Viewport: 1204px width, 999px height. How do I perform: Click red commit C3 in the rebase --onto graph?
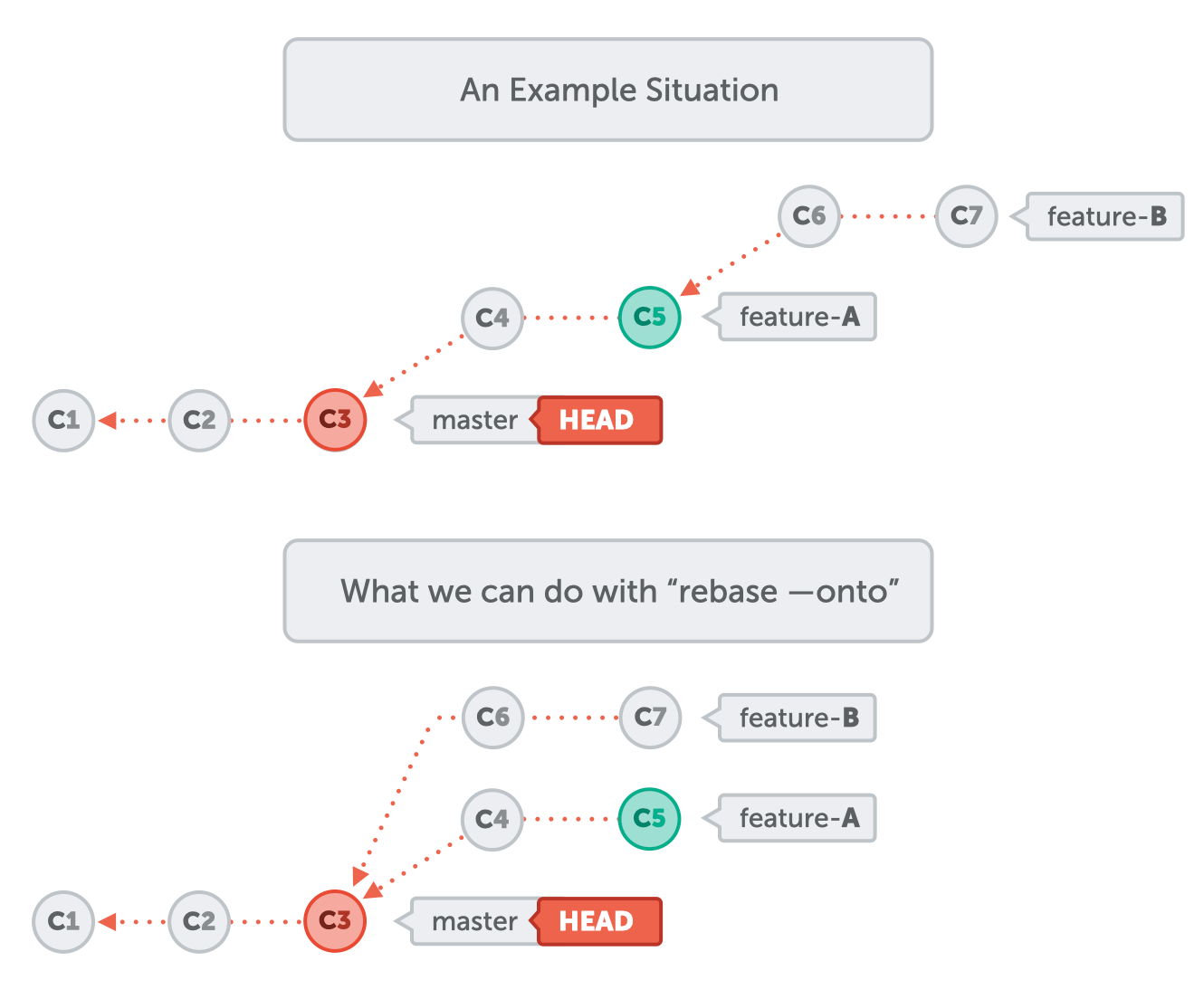335,921
